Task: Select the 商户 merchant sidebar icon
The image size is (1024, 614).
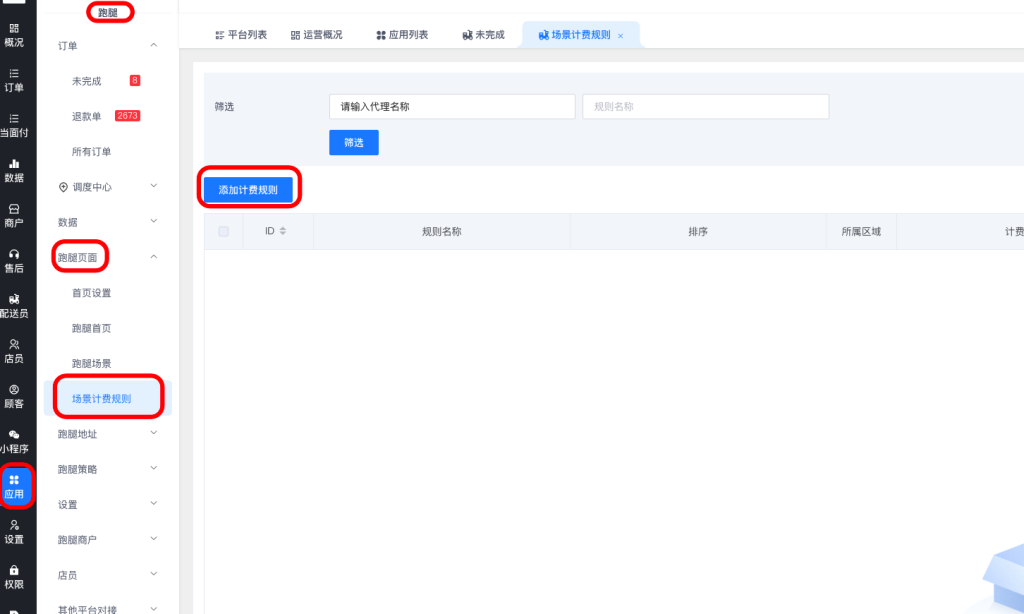Action: click(14, 215)
